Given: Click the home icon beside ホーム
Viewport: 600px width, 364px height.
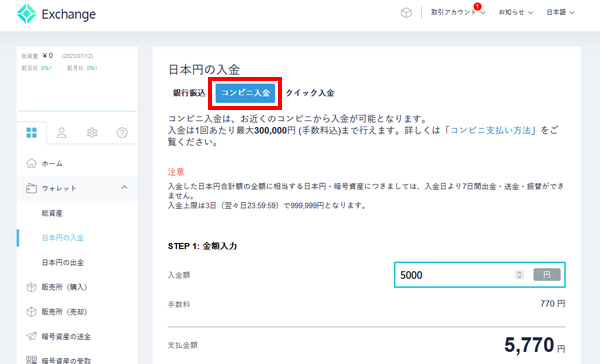Looking at the screenshot, I should click(31, 163).
